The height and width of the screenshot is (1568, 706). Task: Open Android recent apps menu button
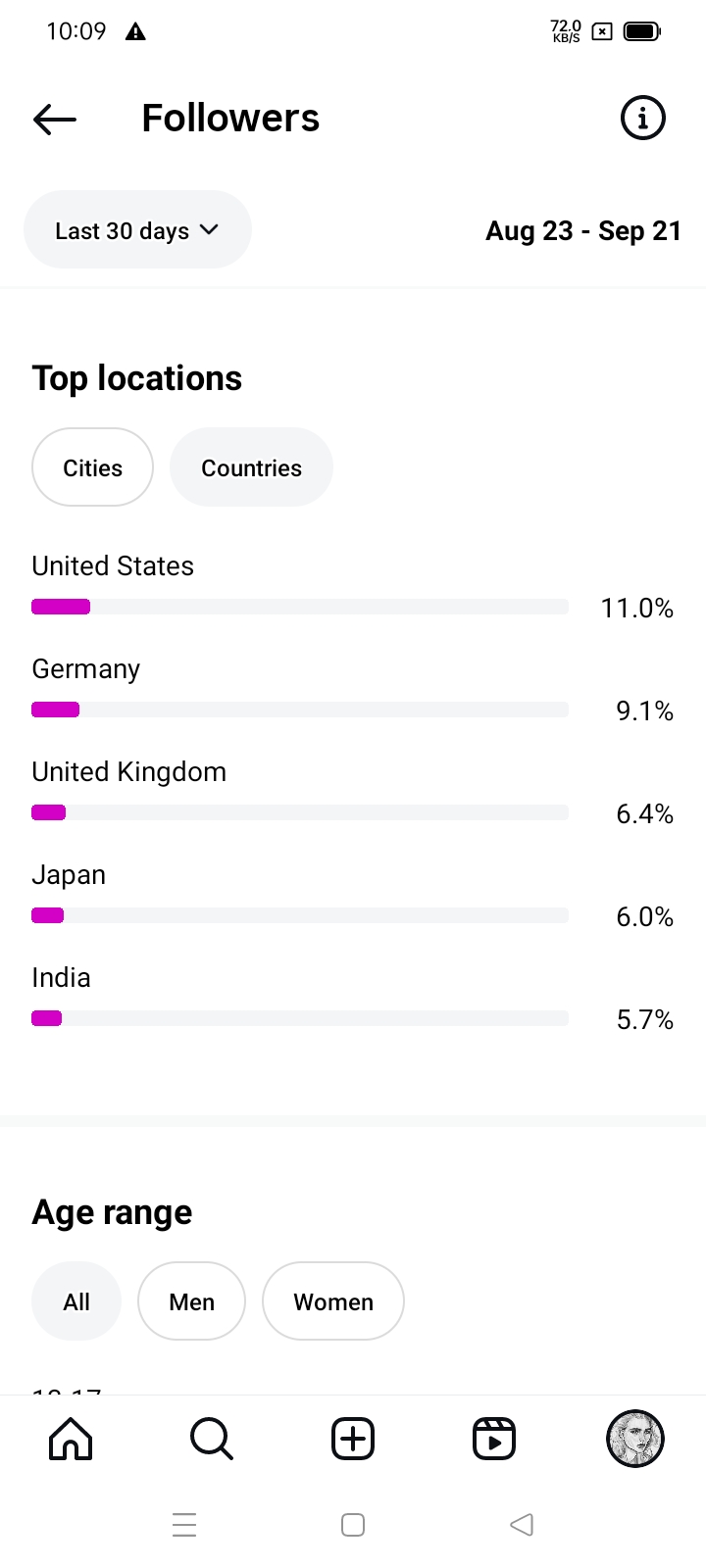point(184,1525)
